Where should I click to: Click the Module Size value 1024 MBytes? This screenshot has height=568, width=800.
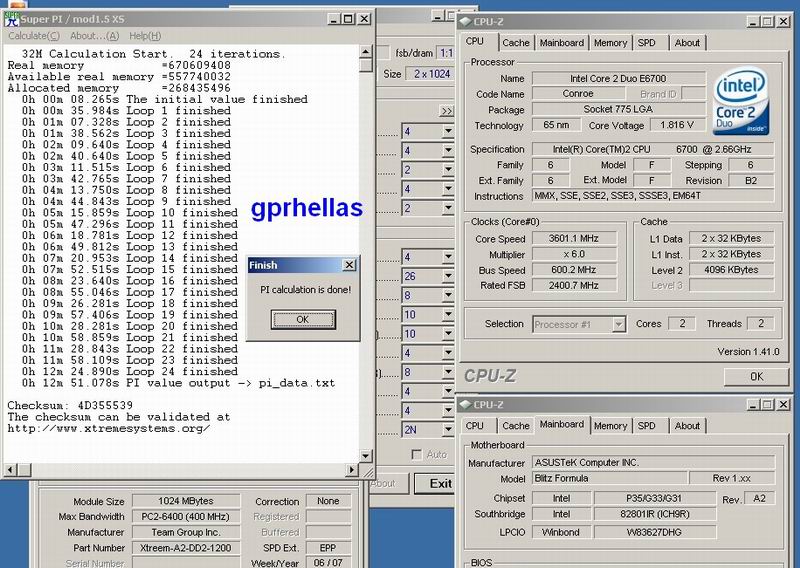tap(186, 501)
